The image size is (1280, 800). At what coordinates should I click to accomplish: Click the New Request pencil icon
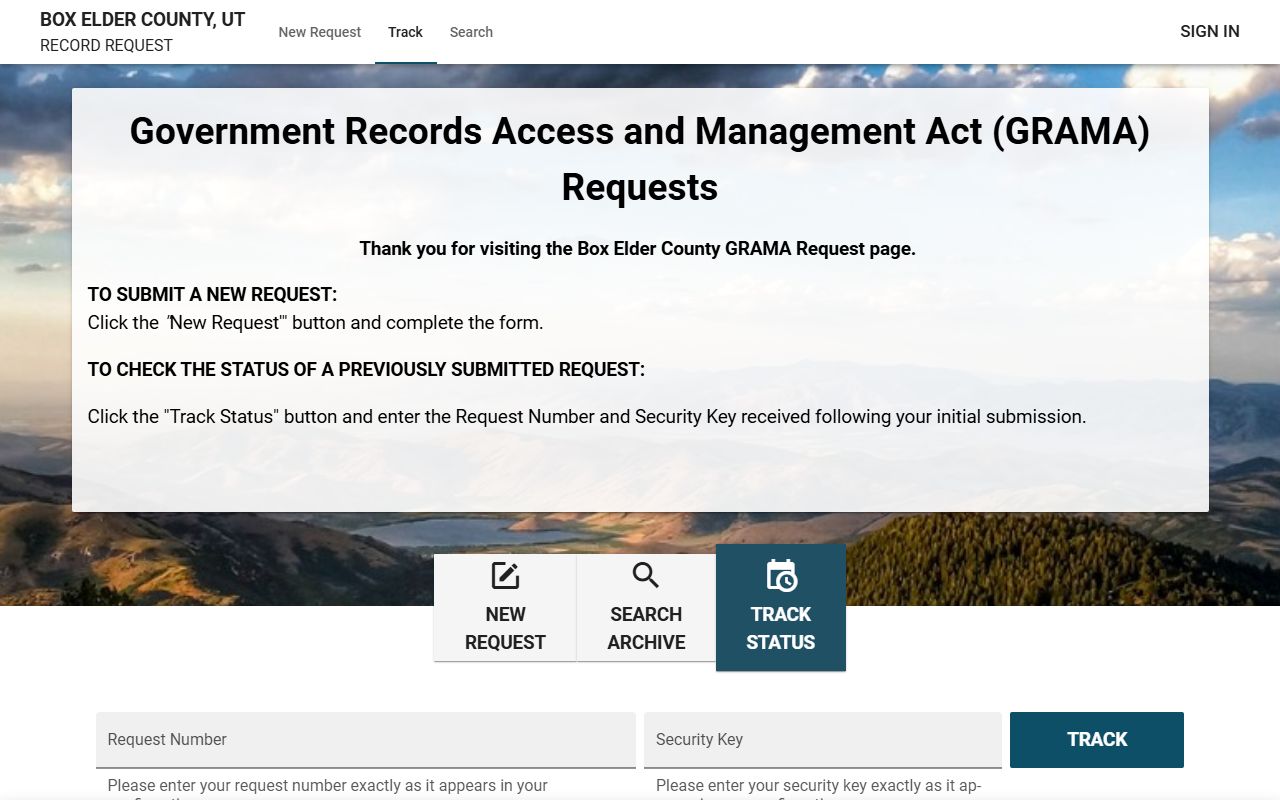click(505, 576)
